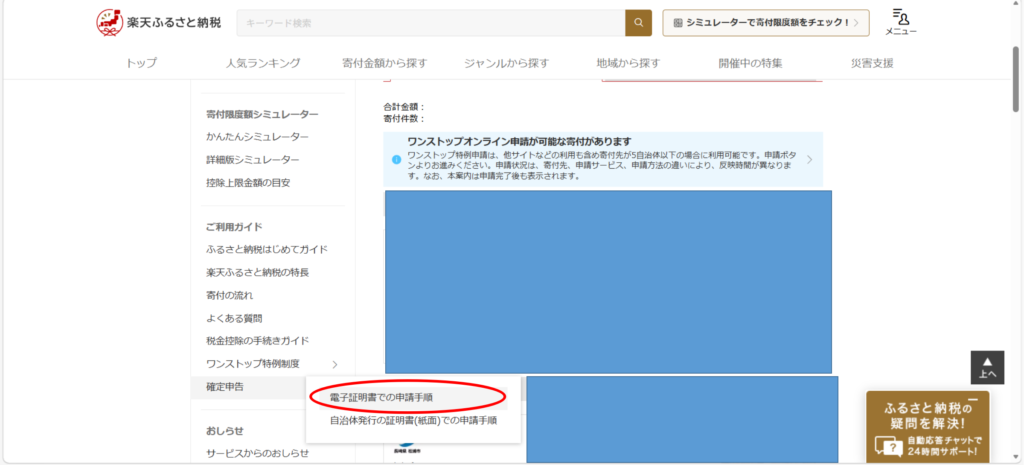The width and height of the screenshot is (1024, 465).
Task: Click the シミュレーターで寄付限度額をチェック button
Action: [x=766, y=22]
